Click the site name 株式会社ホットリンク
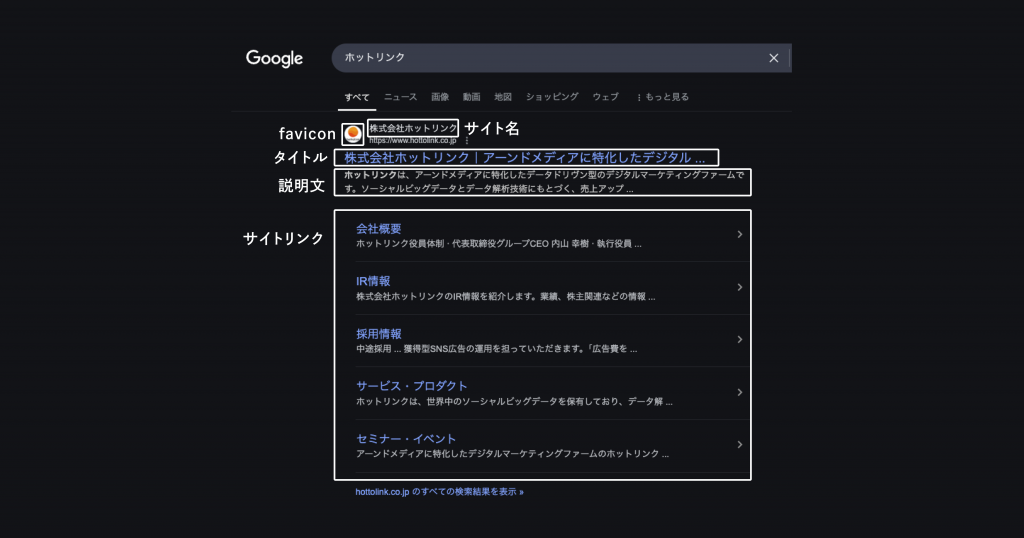The width and height of the screenshot is (1024, 538). click(x=413, y=128)
